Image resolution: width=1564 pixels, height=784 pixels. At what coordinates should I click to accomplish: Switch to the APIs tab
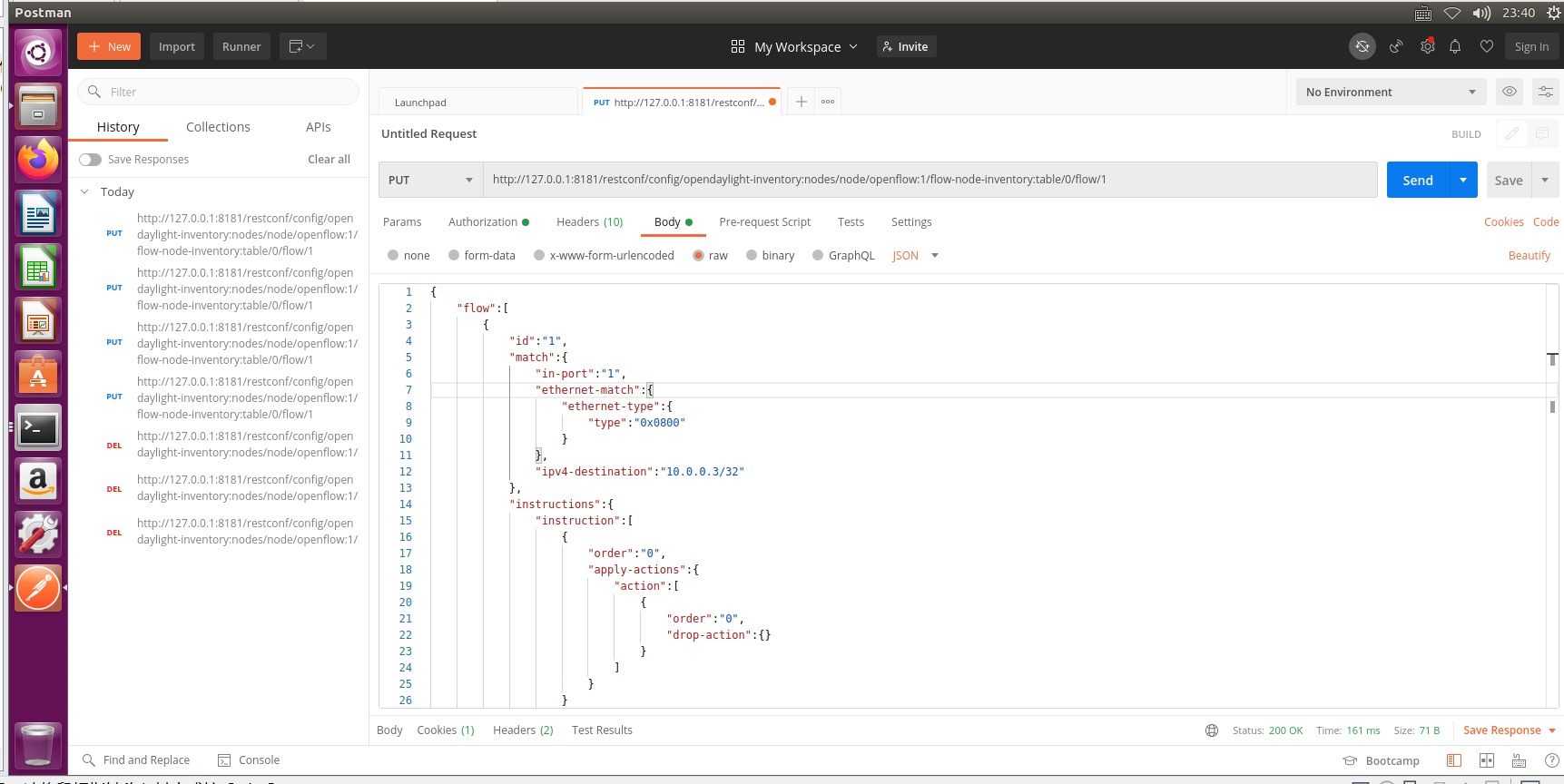[318, 127]
